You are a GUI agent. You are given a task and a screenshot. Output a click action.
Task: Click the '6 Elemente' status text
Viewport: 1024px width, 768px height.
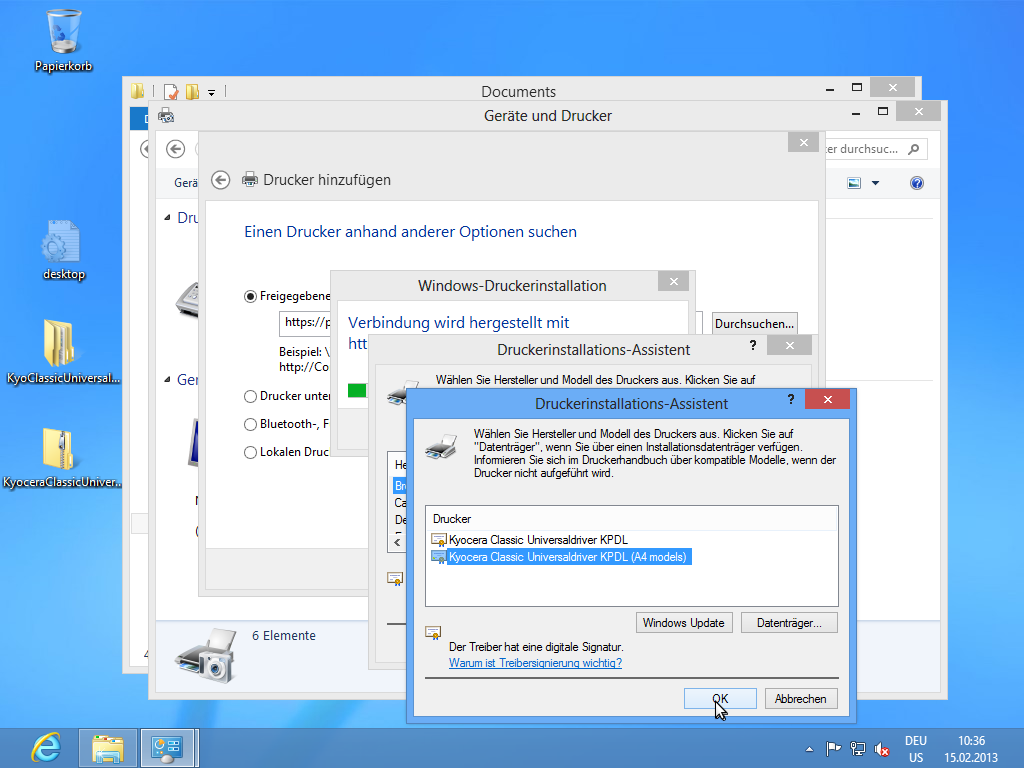click(283, 635)
